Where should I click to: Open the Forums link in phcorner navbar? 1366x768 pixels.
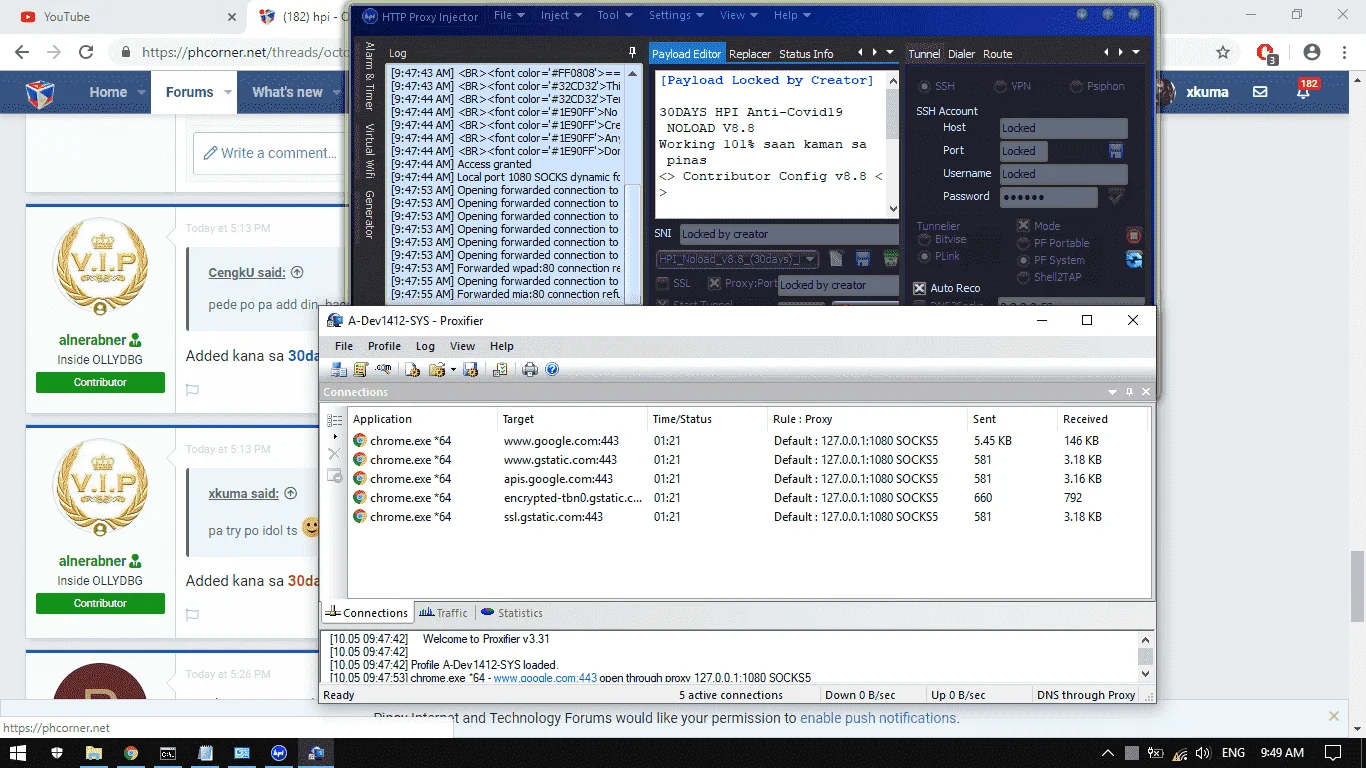[189, 92]
